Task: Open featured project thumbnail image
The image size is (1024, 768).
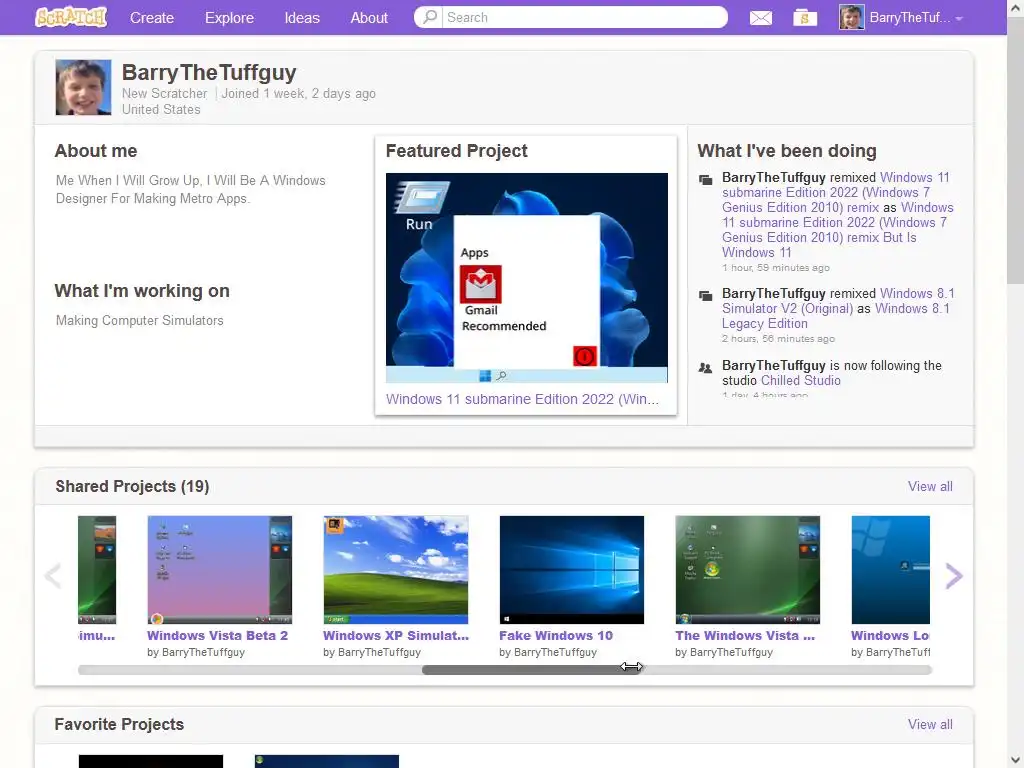Action: coord(526,278)
